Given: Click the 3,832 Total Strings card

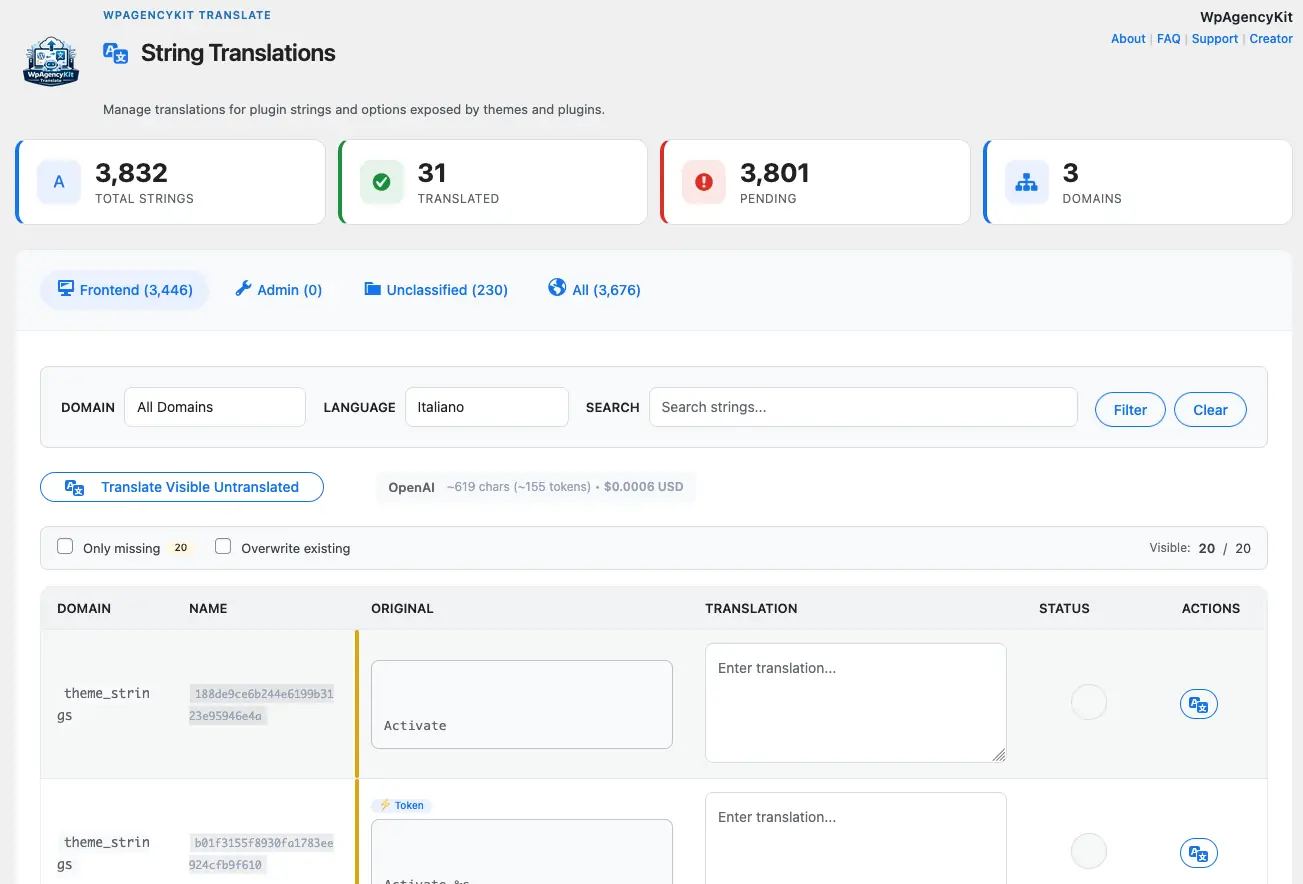Looking at the screenshot, I should coord(171,182).
